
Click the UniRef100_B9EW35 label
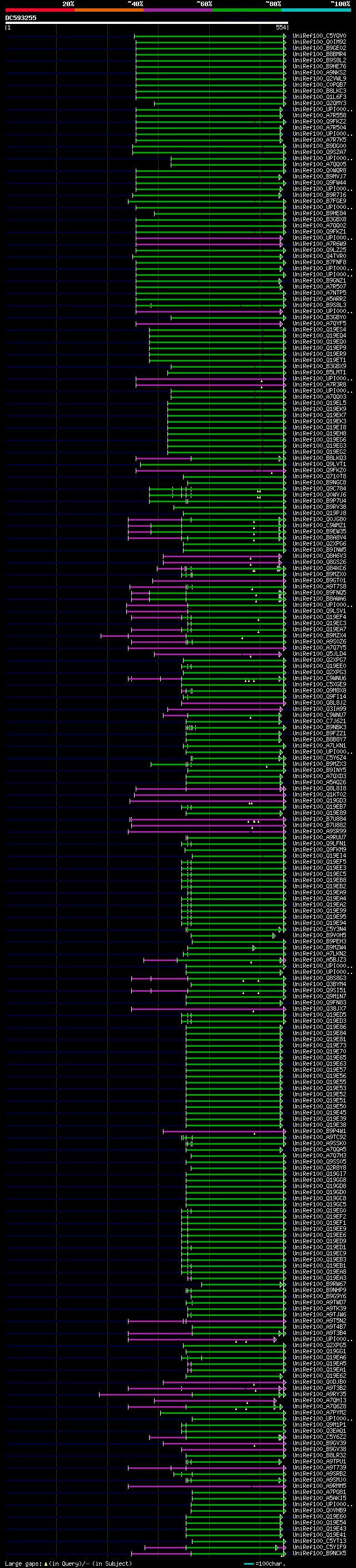pyautogui.click(x=319, y=531)
